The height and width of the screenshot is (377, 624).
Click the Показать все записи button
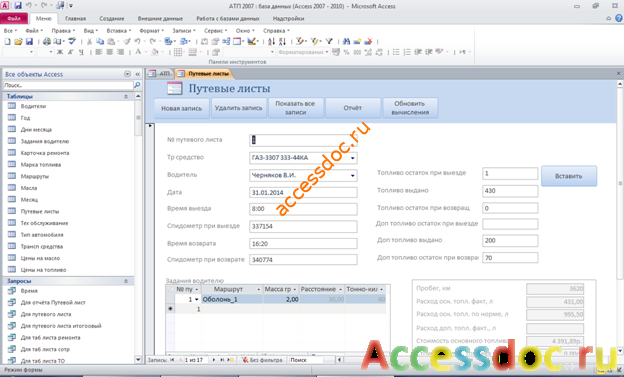(x=295, y=108)
